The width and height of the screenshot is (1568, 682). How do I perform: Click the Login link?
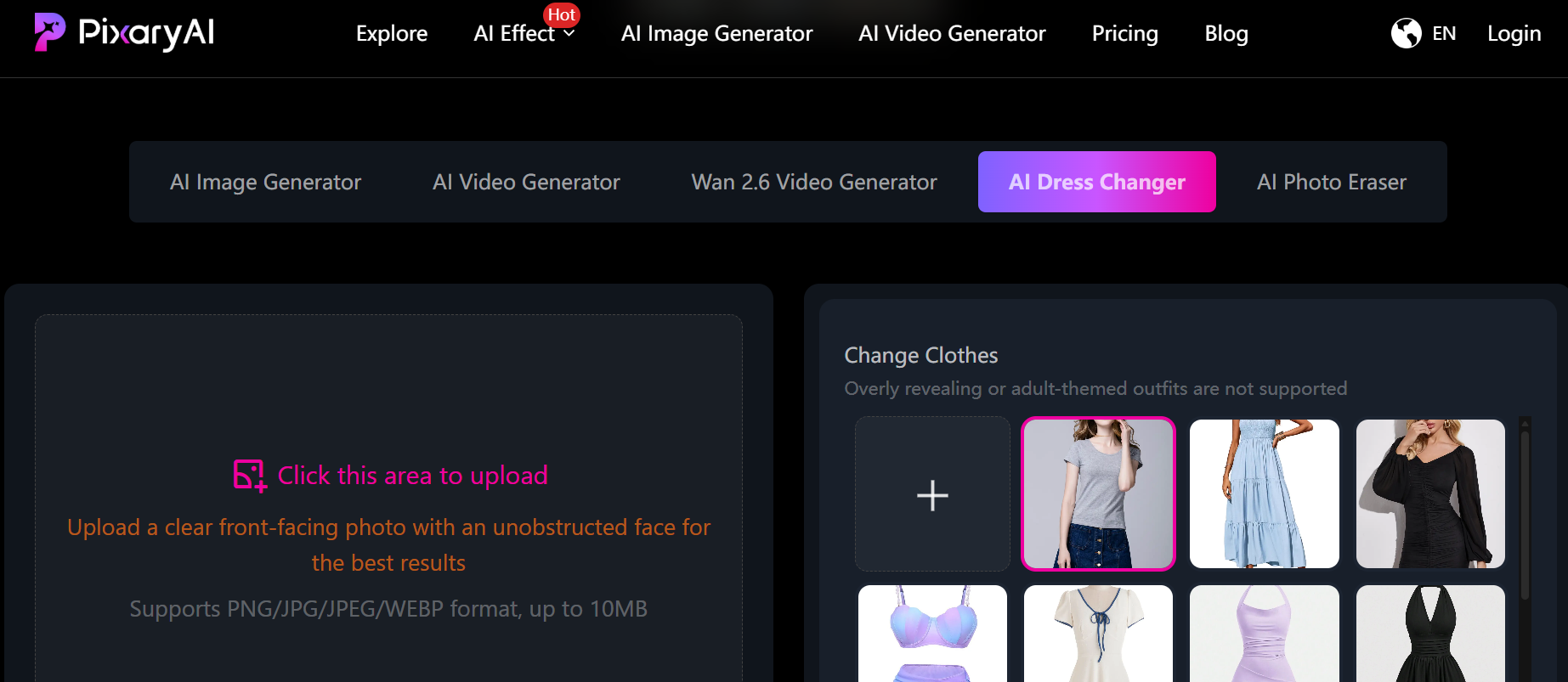tap(1514, 33)
